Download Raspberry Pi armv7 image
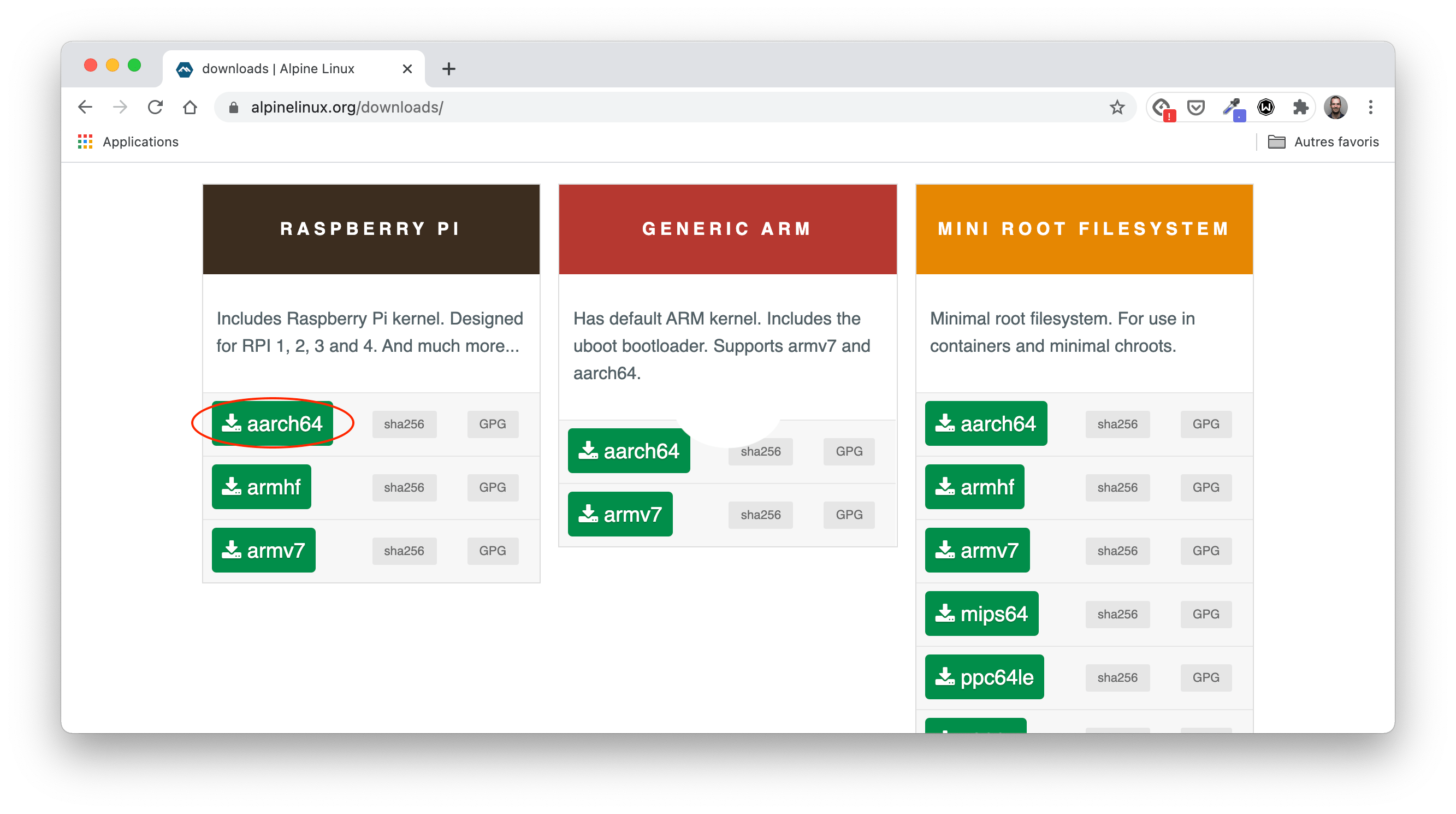This screenshot has height=814, width=1456. tap(263, 550)
